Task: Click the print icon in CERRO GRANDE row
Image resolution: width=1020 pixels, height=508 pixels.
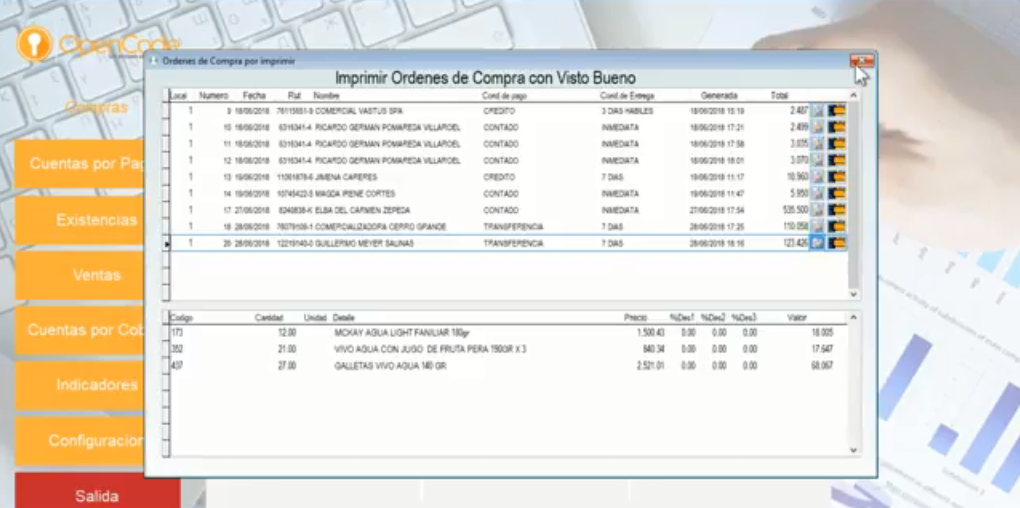Action: tap(817, 226)
